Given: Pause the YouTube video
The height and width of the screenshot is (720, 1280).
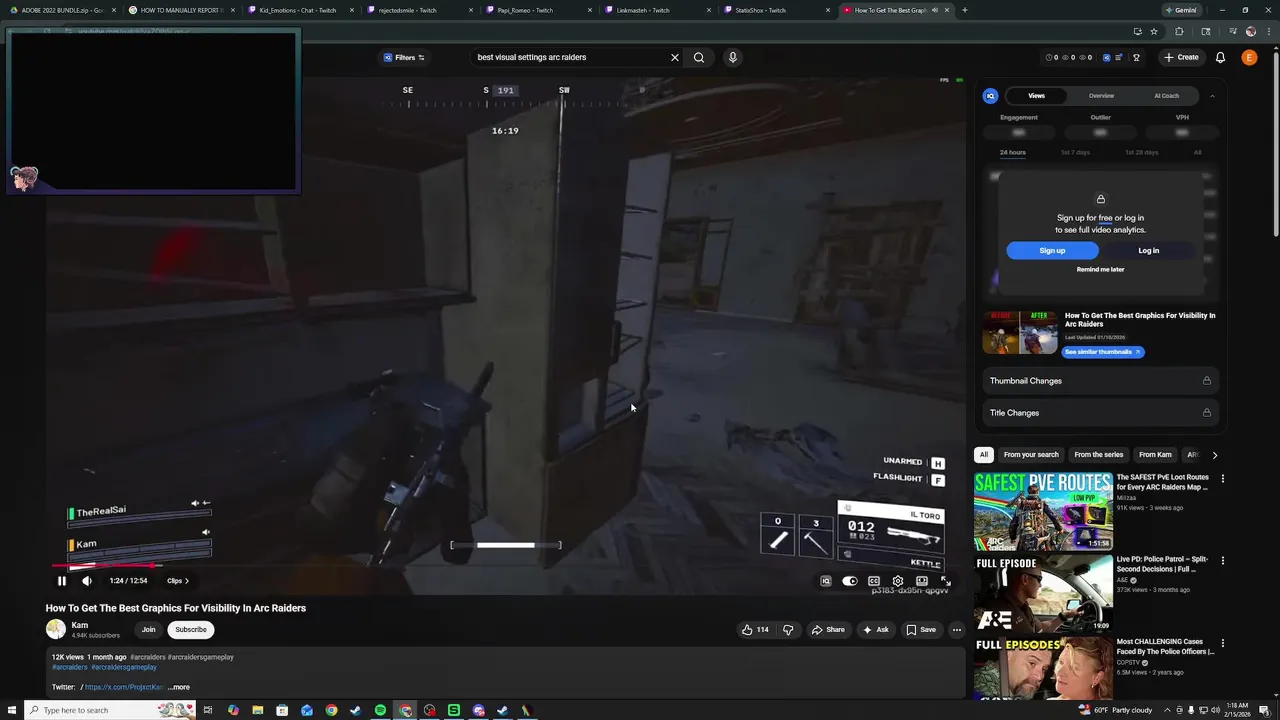Looking at the screenshot, I should coord(61,581).
